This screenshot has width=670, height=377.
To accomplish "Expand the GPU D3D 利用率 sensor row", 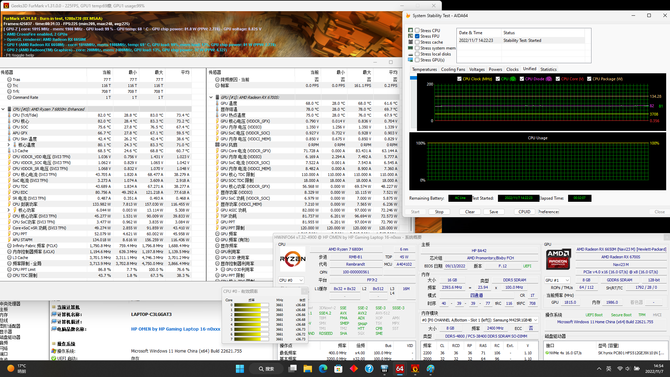I will point(217,270).
